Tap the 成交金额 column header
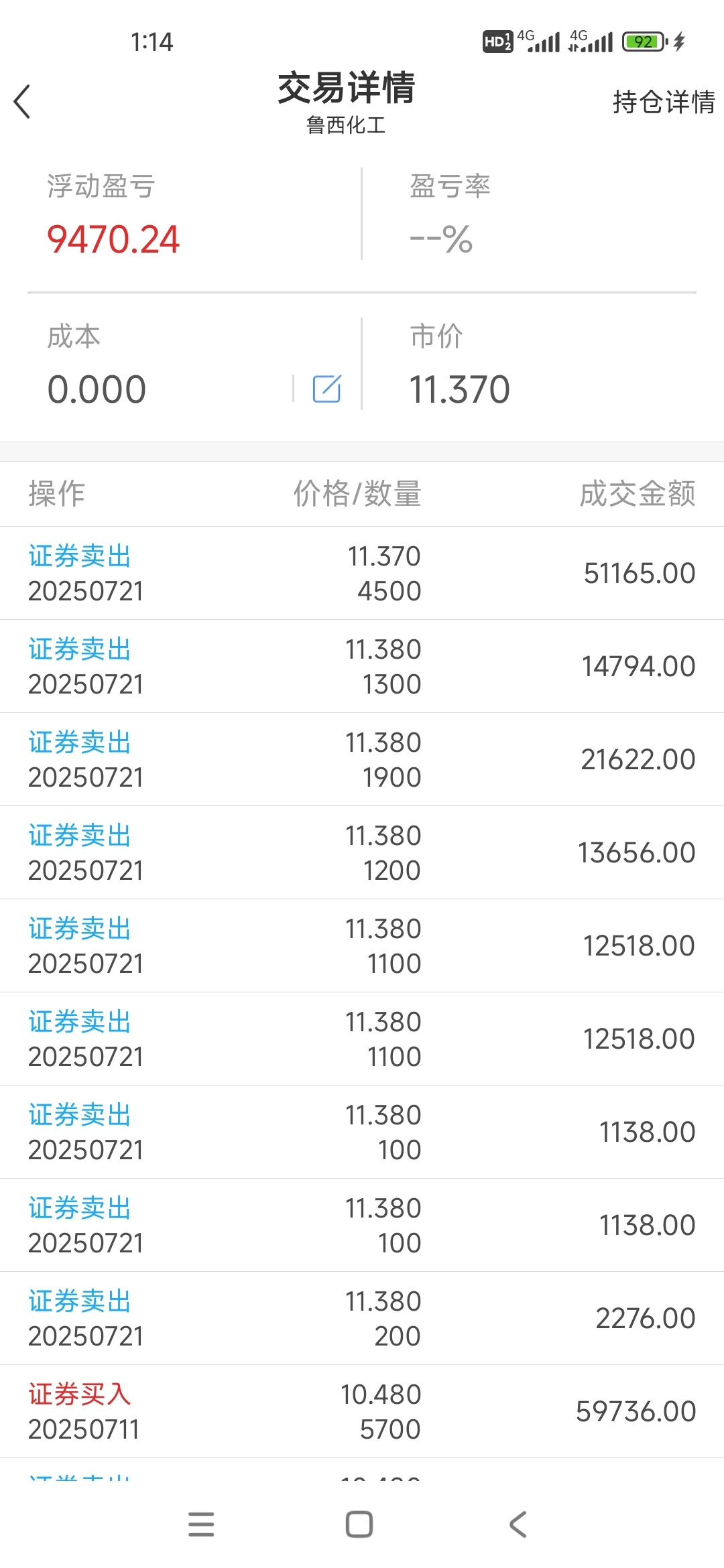724x1568 pixels. pos(638,494)
